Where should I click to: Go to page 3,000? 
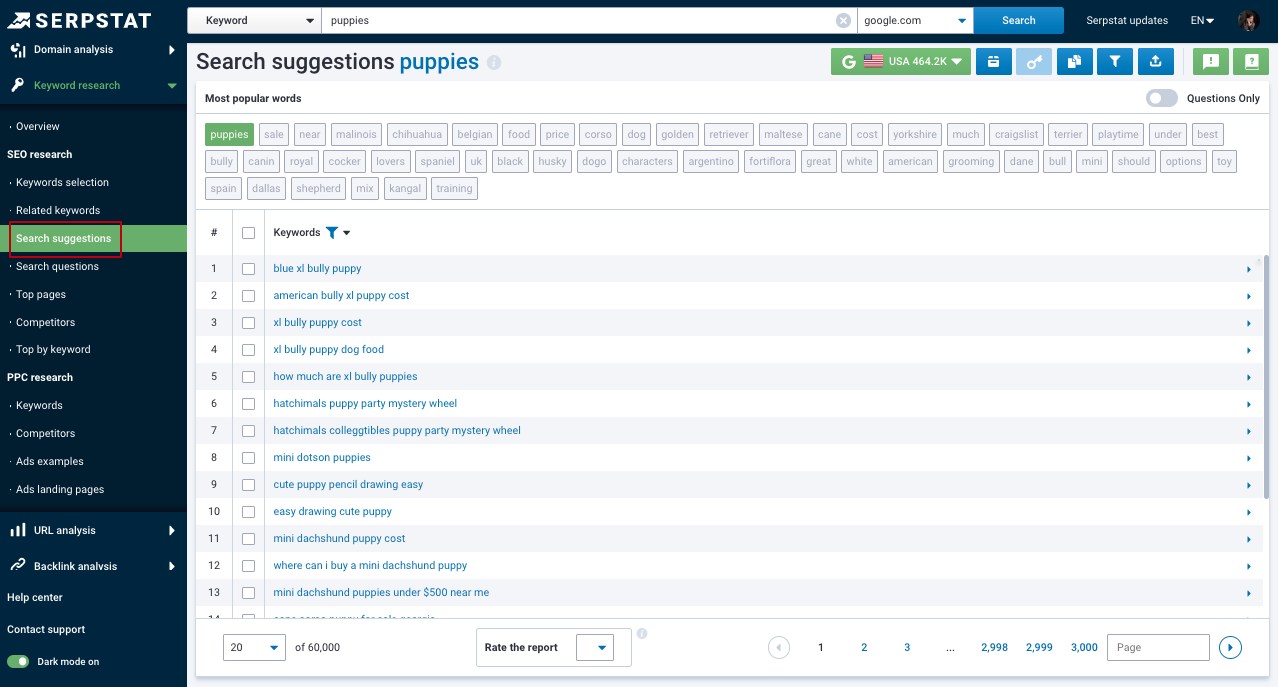(1084, 647)
